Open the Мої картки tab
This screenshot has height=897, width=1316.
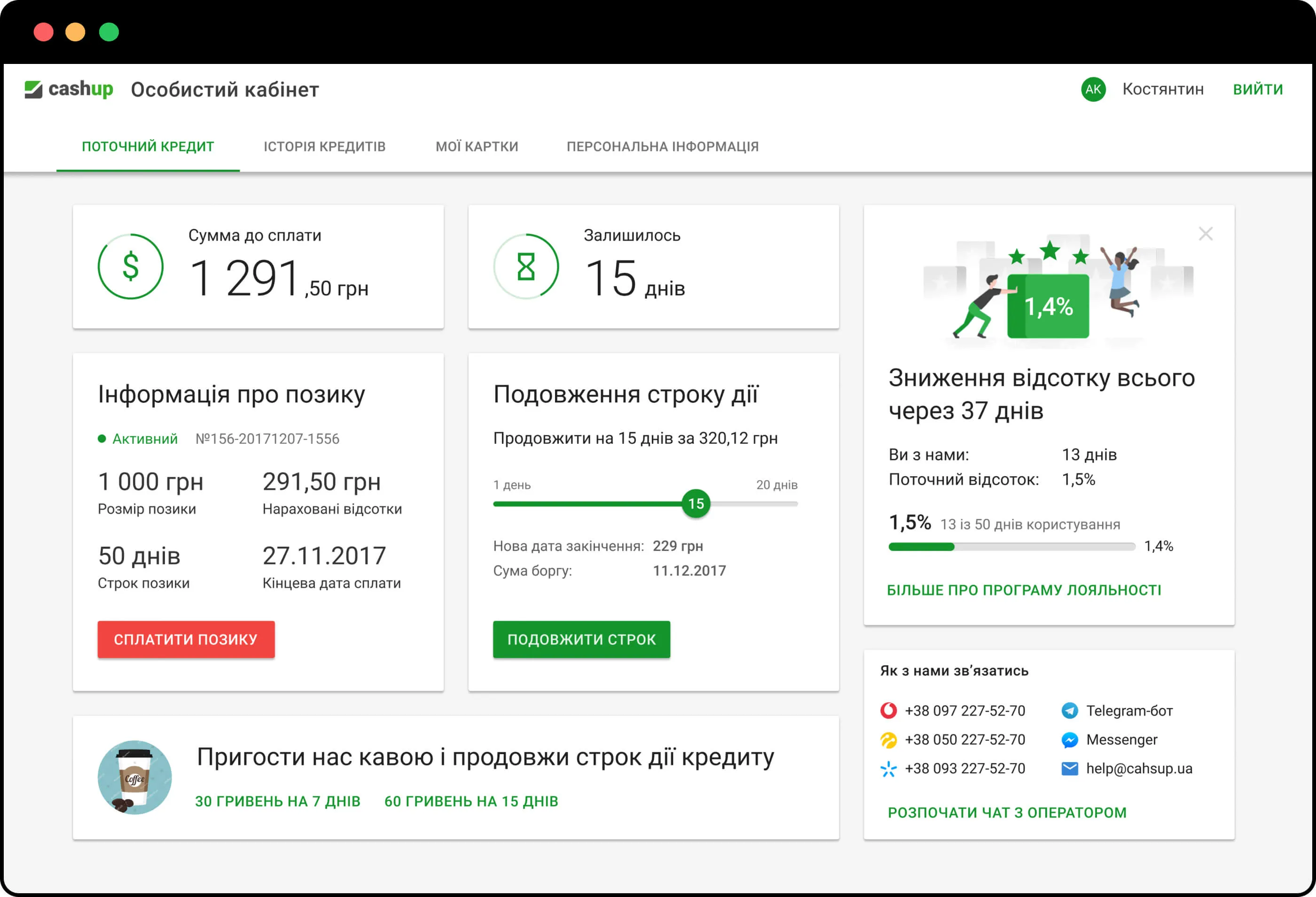pos(477,147)
